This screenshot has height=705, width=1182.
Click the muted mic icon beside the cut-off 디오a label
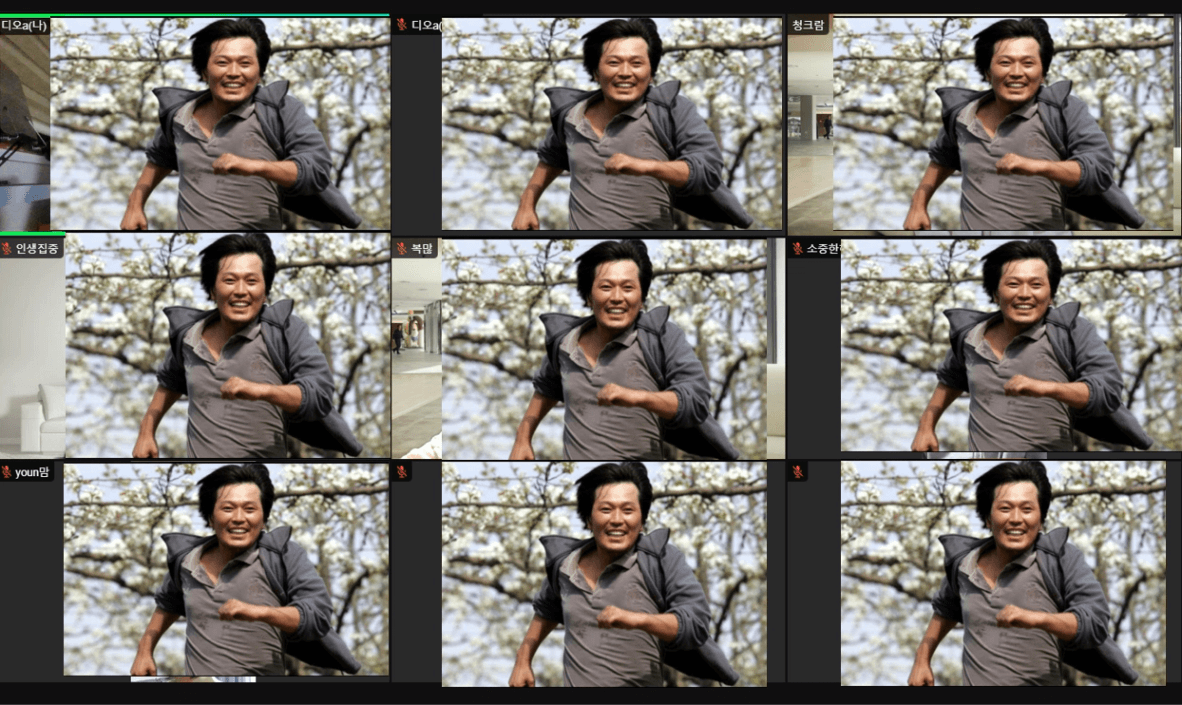click(402, 25)
